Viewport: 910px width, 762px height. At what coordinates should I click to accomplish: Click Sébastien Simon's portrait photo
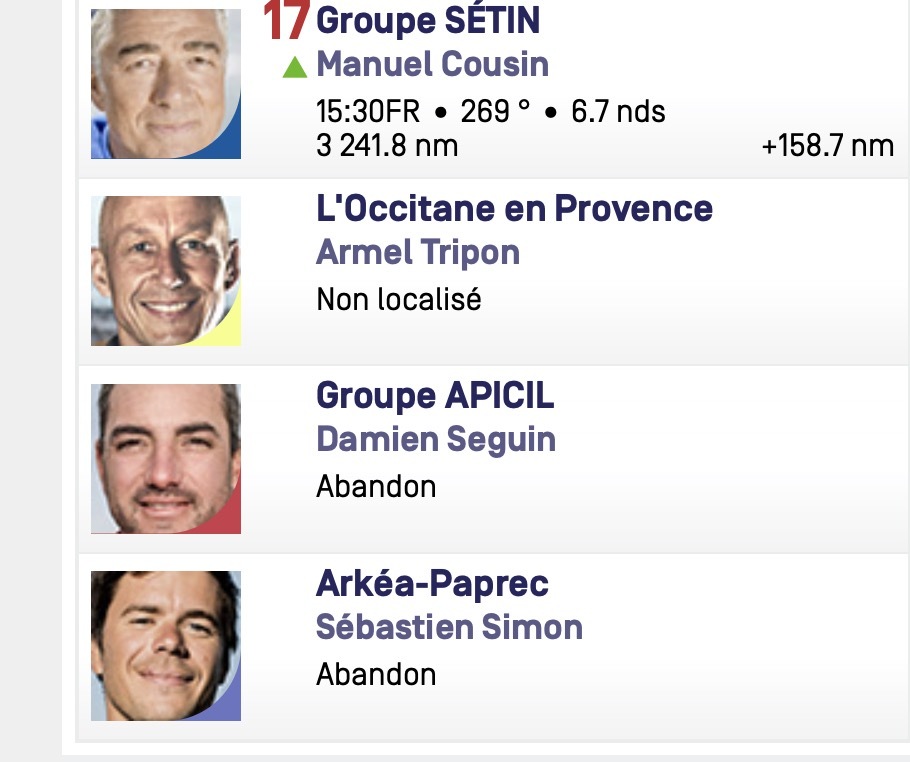(166, 646)
